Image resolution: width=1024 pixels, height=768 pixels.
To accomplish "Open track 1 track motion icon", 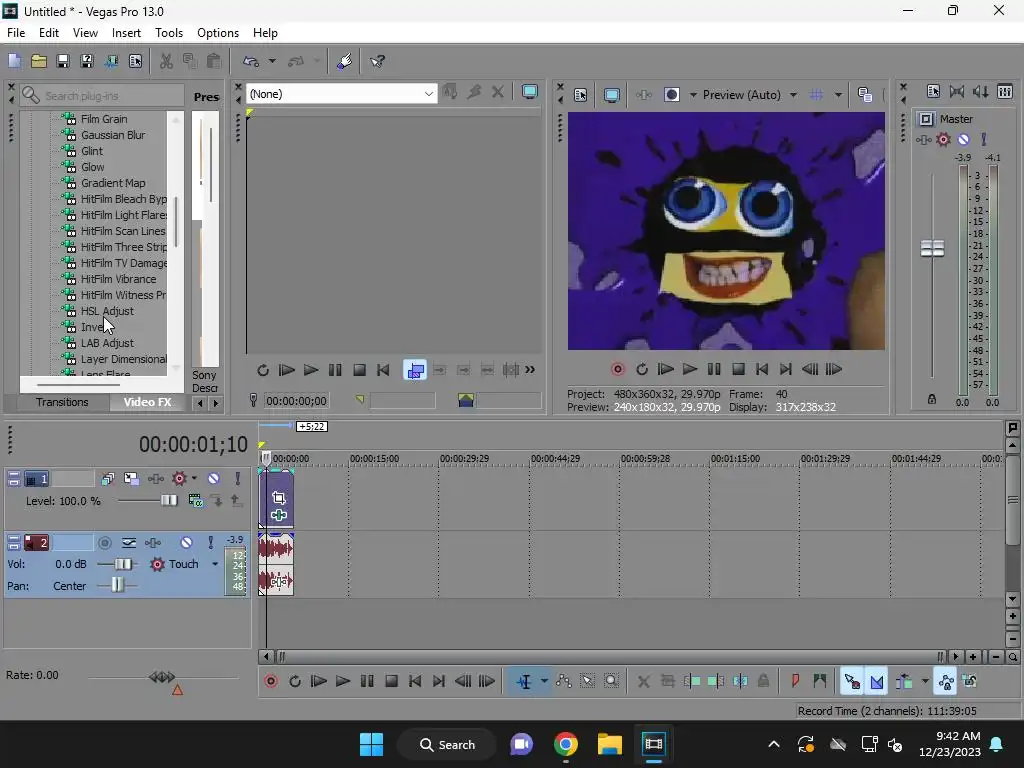I will (131, 478).
